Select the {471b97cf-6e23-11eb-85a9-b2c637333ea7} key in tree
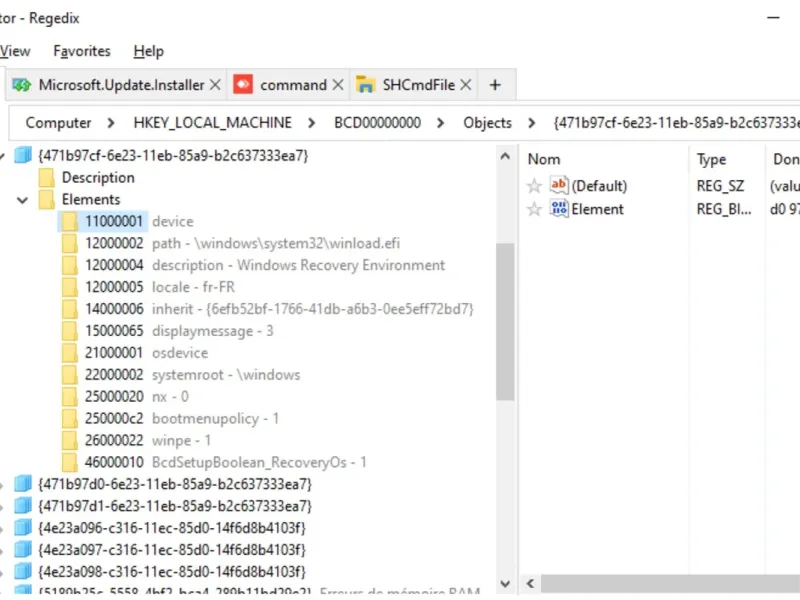 pyautogui.click(x=173, y=156)
